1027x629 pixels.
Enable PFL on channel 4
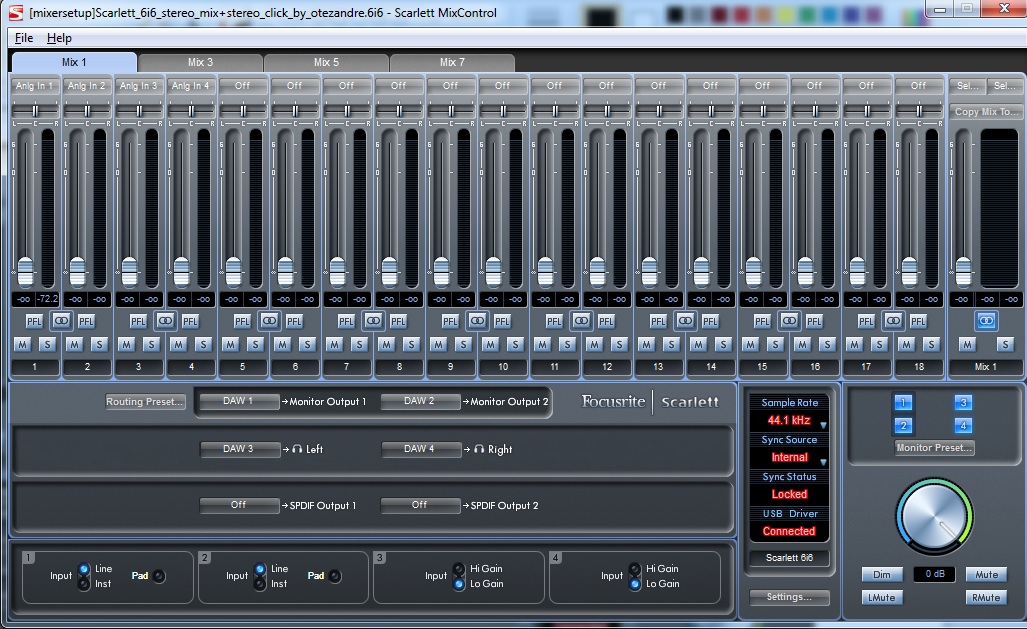pyautogui.click(x=190, y=321)
